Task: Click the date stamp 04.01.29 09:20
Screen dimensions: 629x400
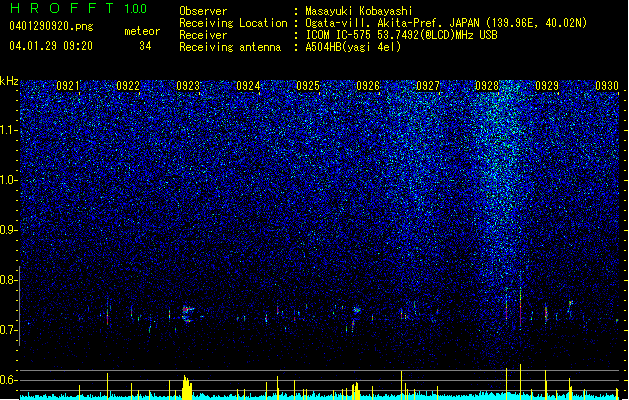Action: 51,46
